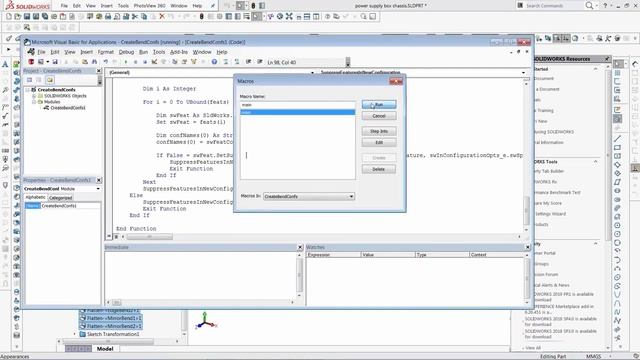The height and width of the screenshot is (360, 640).
Task: Open the VBA Add-Ins menu
Action: 178,52
